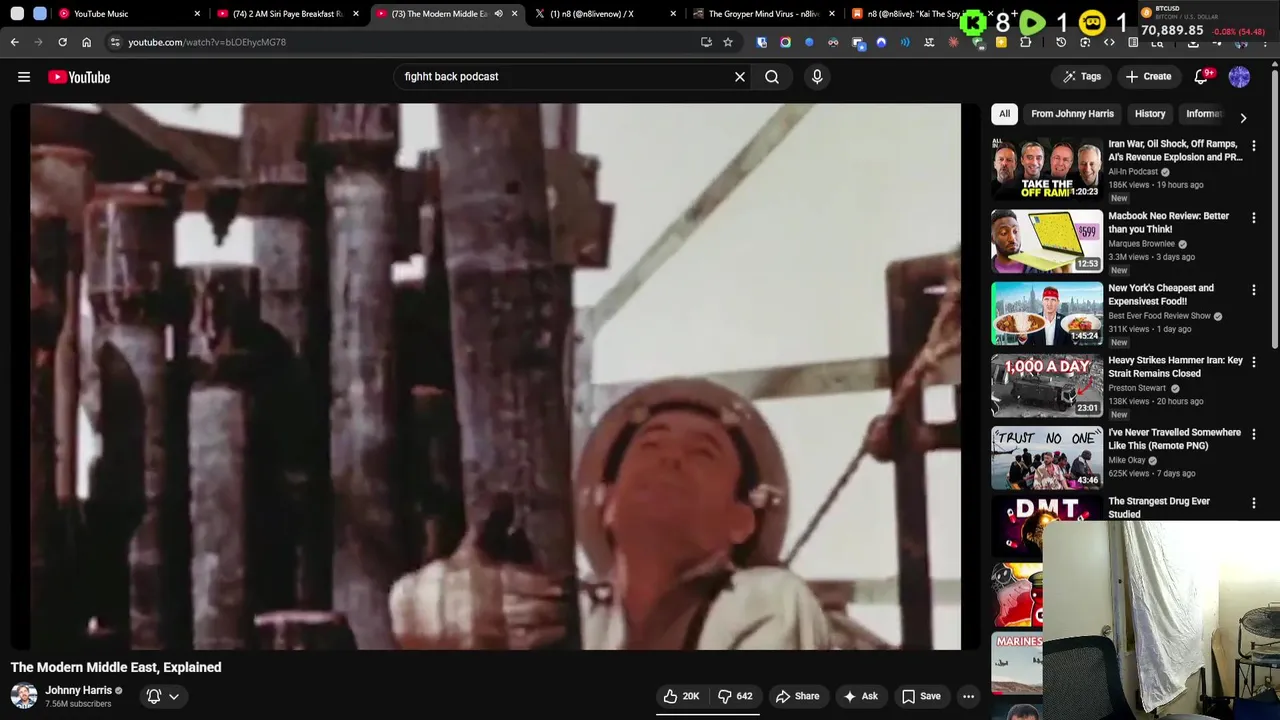Share the Modern Middle East video
Viewport: 1280px width, 720px height.
click(797, 696)
